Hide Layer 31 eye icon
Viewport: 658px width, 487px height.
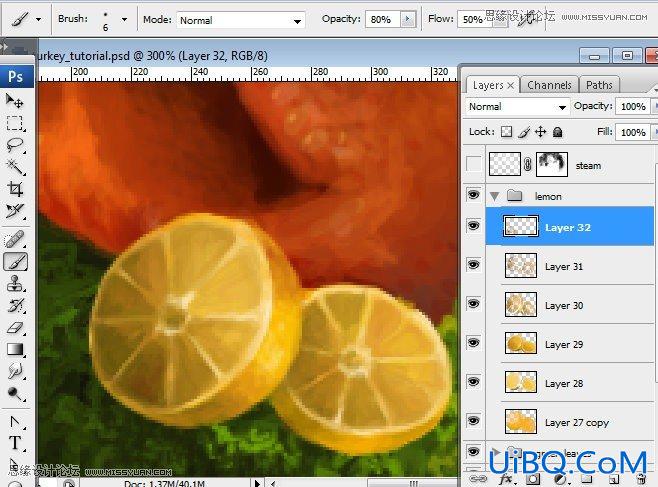click(473, 265)
